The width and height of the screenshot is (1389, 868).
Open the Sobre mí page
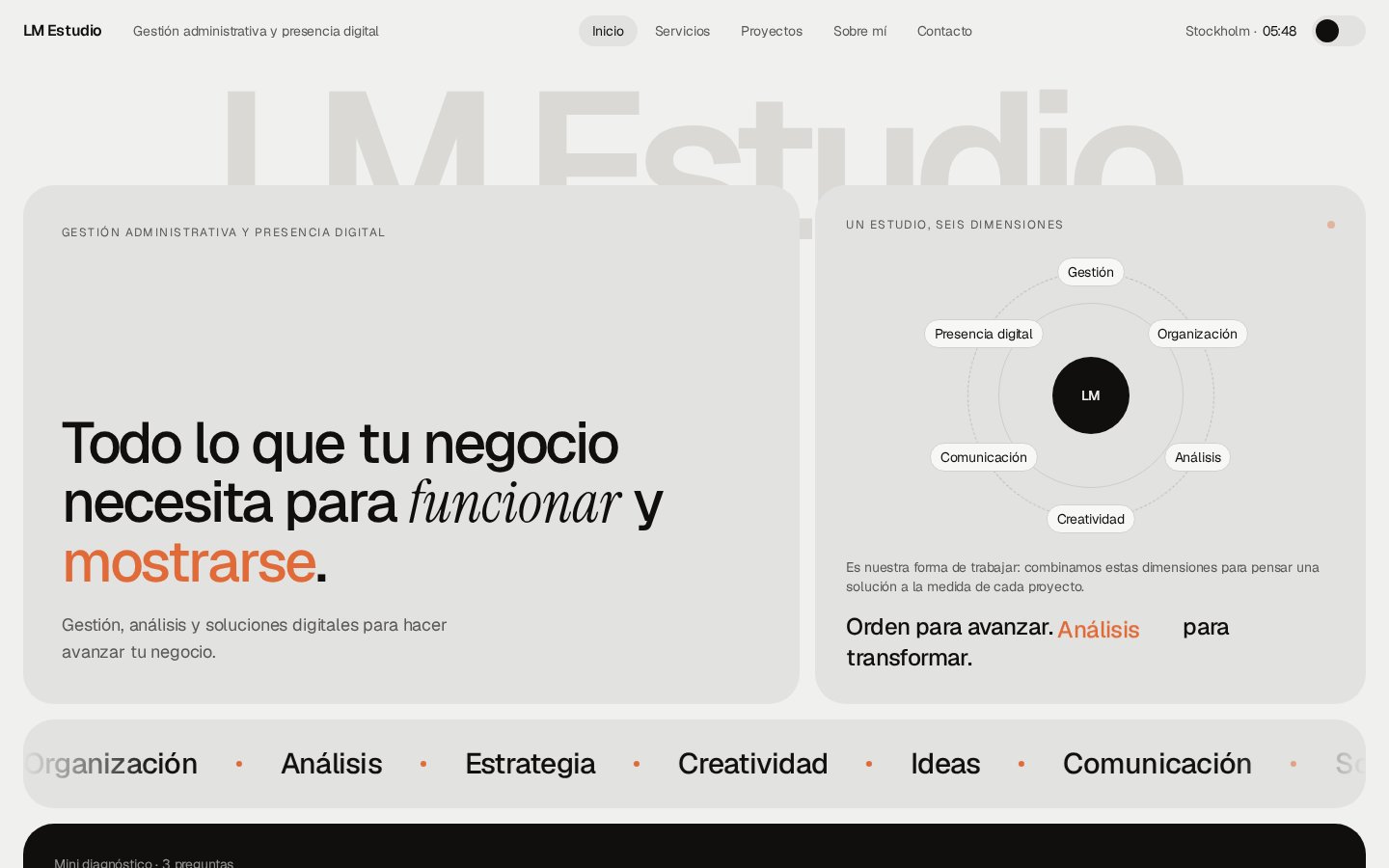[859, 31]
